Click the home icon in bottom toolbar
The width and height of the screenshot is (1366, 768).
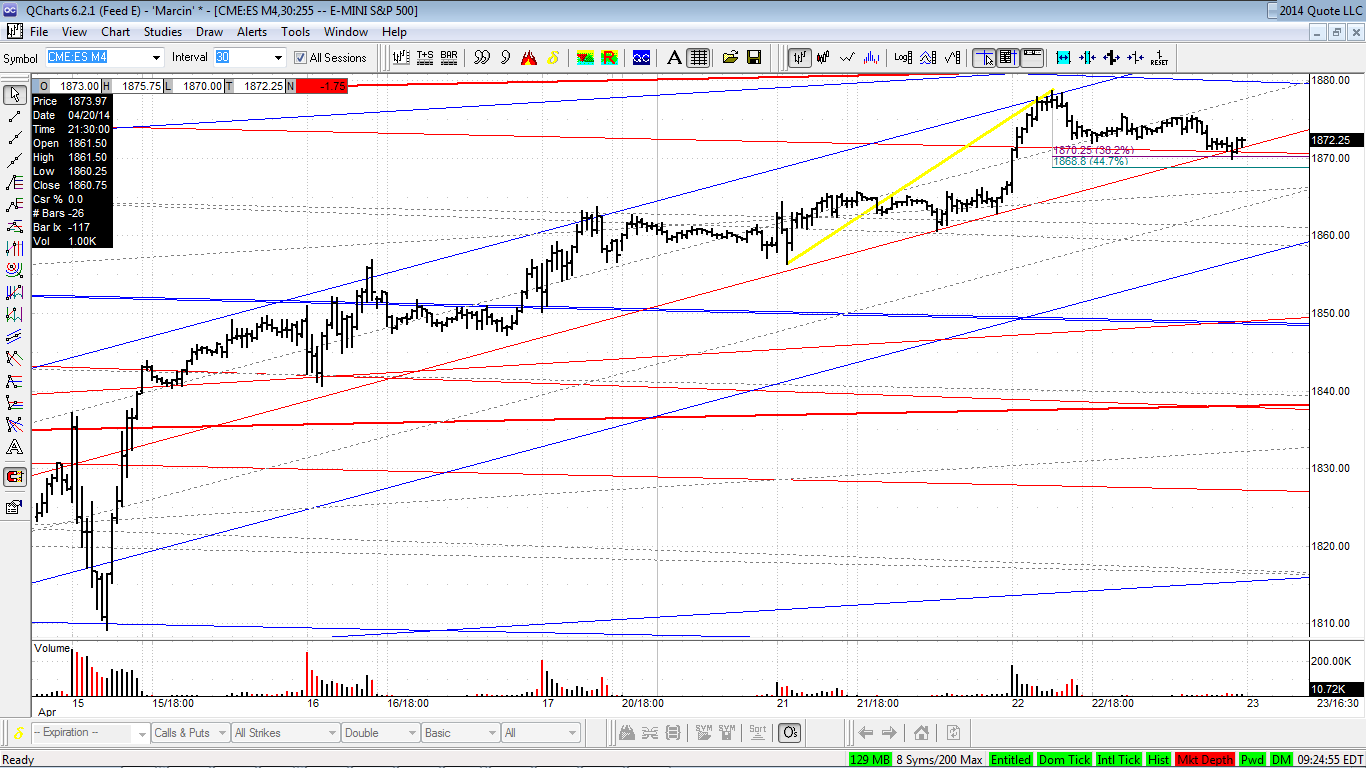[922, 733]
